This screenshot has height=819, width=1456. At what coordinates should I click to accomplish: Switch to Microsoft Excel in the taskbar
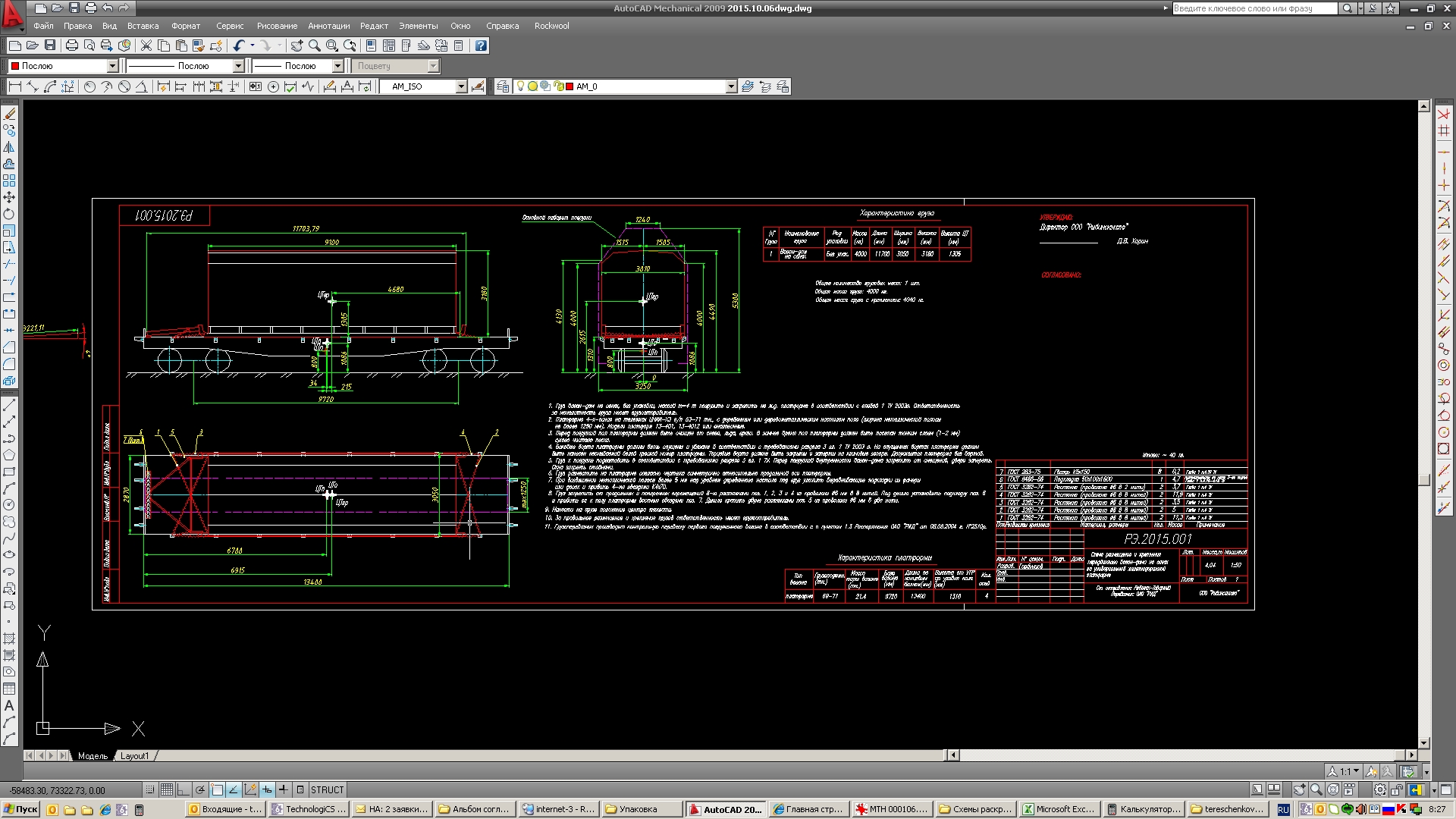[x=1059, y=809]
